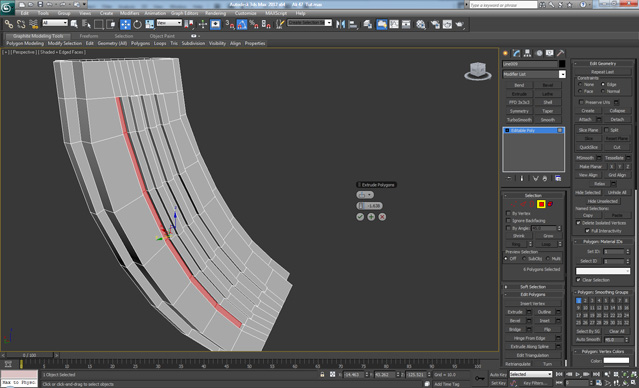Toggle Full Interactivity checkbox
The width and height of the screenshot is (639, 388).
click(587, 231)
